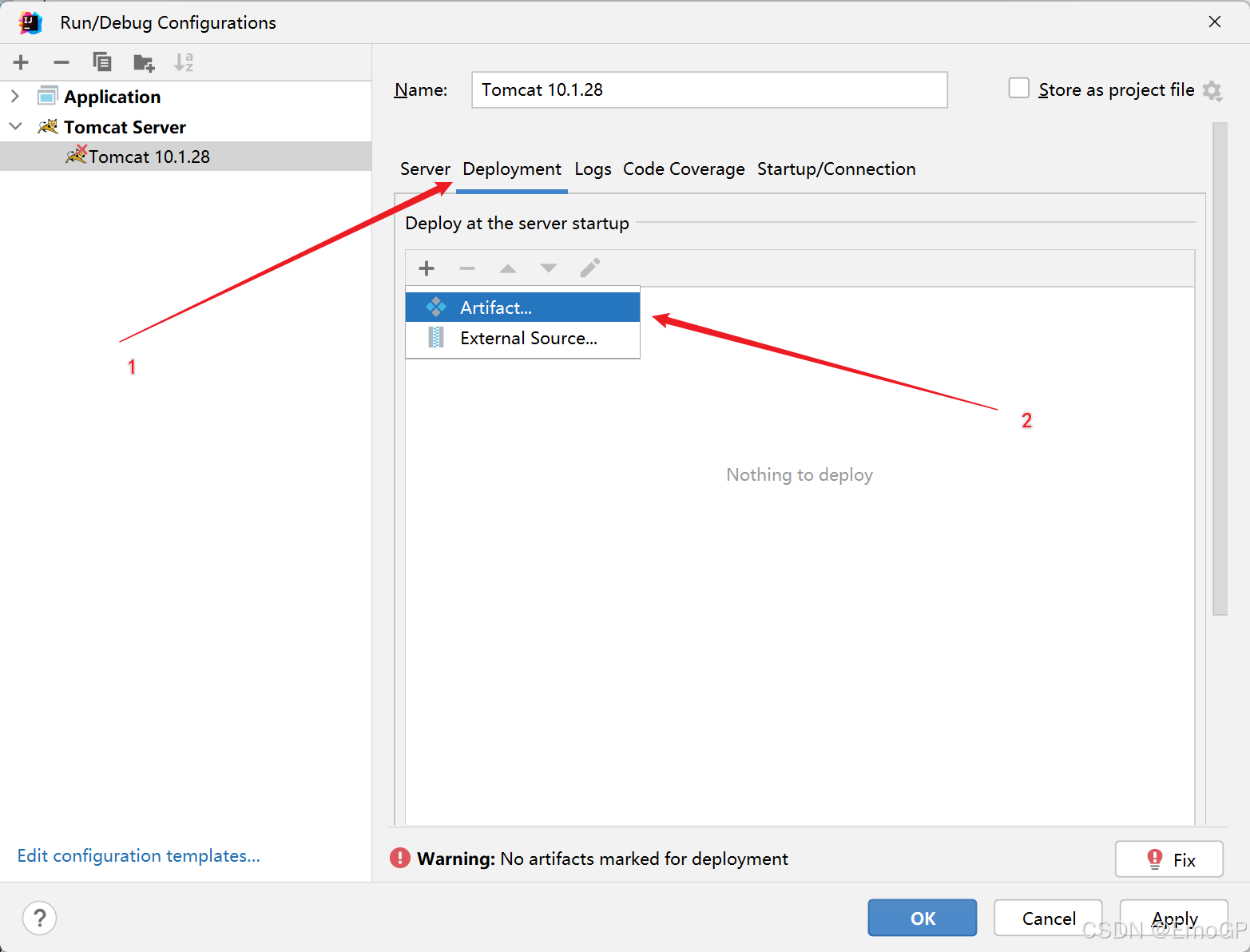Screen dimensions: 1250x952
Task: Click the Tomcat 10.1.28 error icon
Action: pyautogui.click(x=76, y=154)
